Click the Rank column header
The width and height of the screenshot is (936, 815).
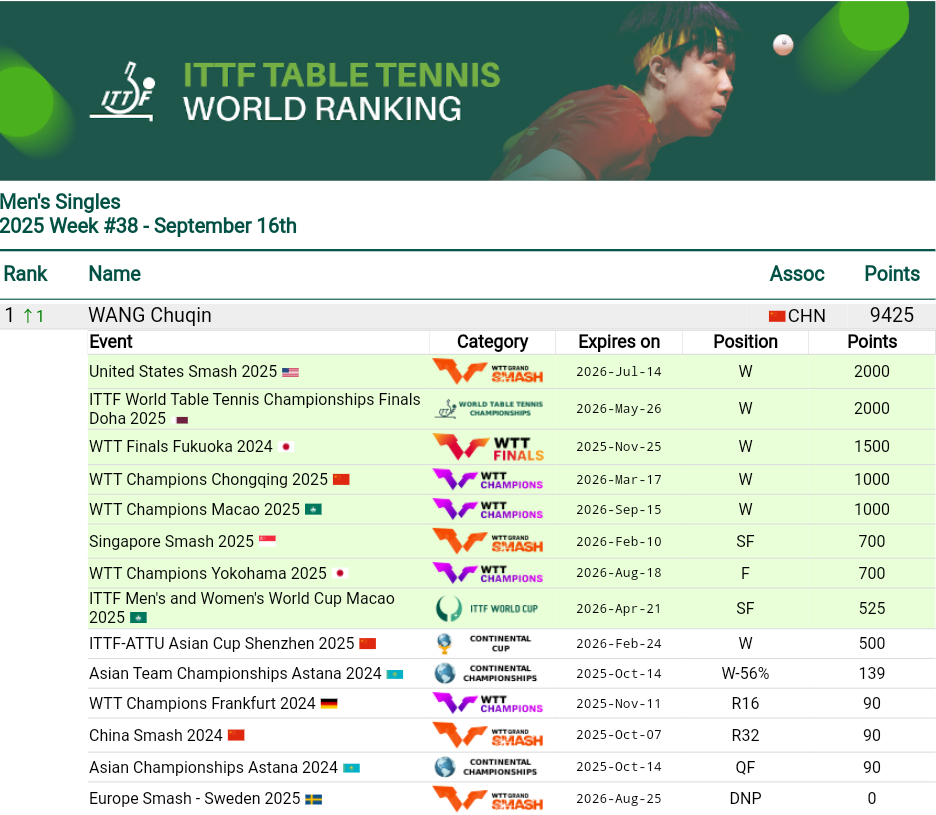tap(25, 274)
